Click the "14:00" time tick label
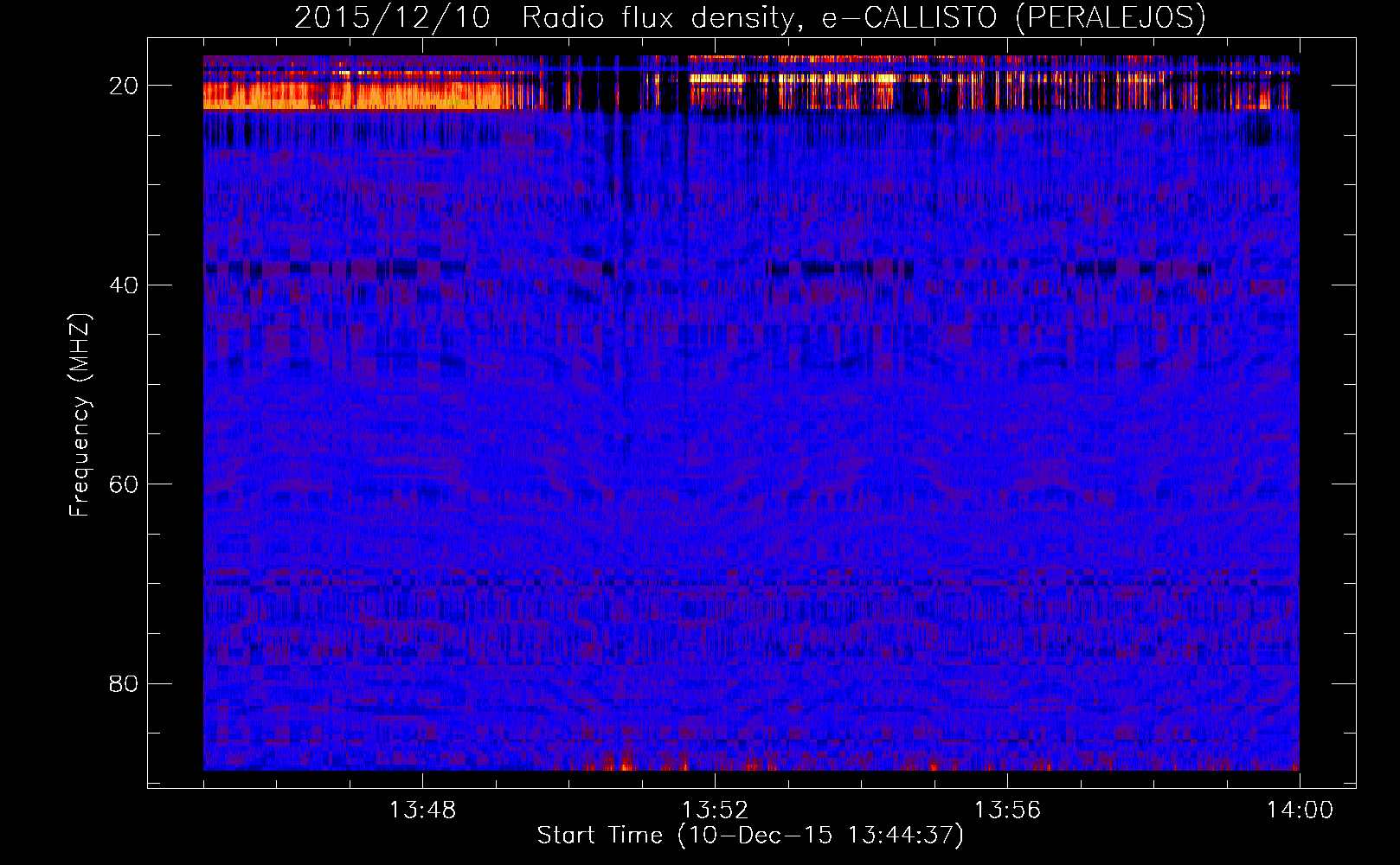The image size is (1400, 865). (x=1300, y=811)
